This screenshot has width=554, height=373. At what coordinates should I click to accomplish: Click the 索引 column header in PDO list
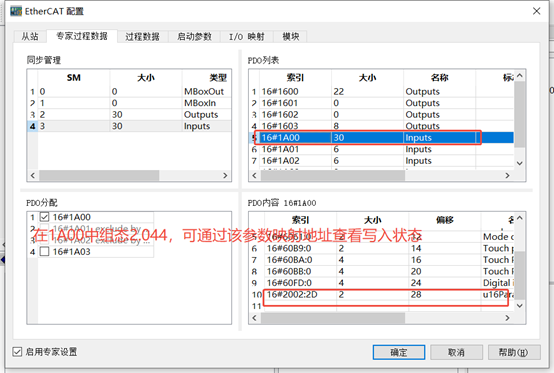[295, 77]
